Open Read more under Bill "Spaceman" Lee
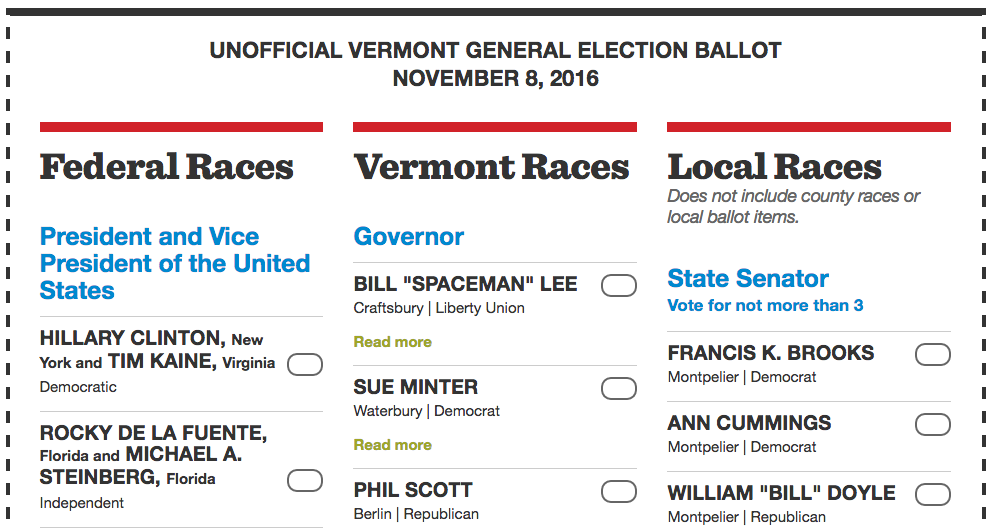 pyautogui.click(x=393, y=342)
